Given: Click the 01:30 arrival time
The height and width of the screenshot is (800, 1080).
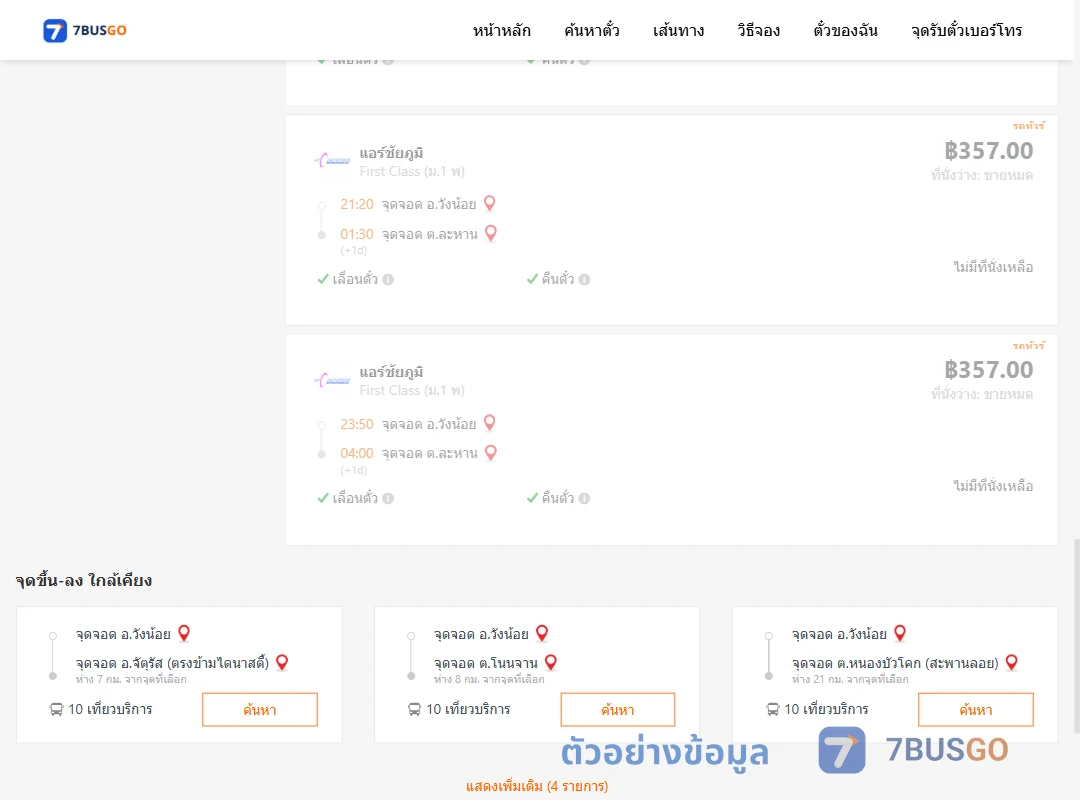Looking at the screenshot, I should pos(357,234).
